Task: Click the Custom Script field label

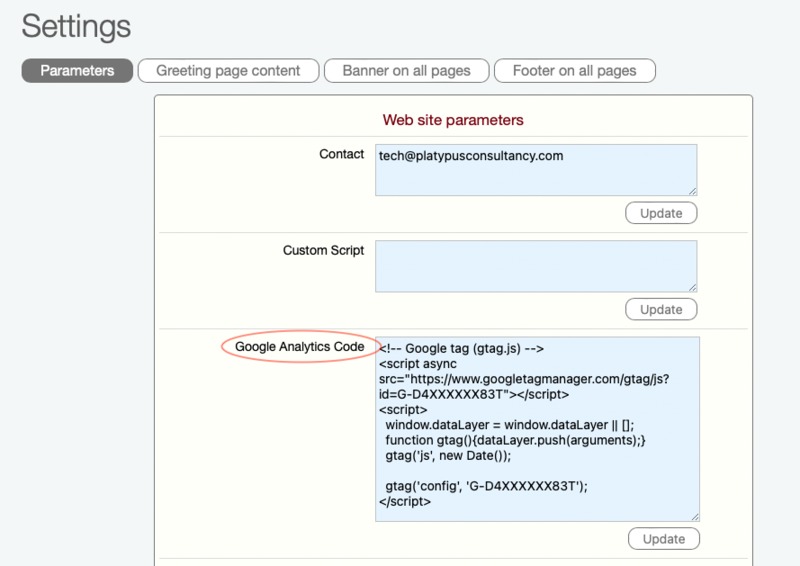Action: pyautogui.click(x=323, y=250)
